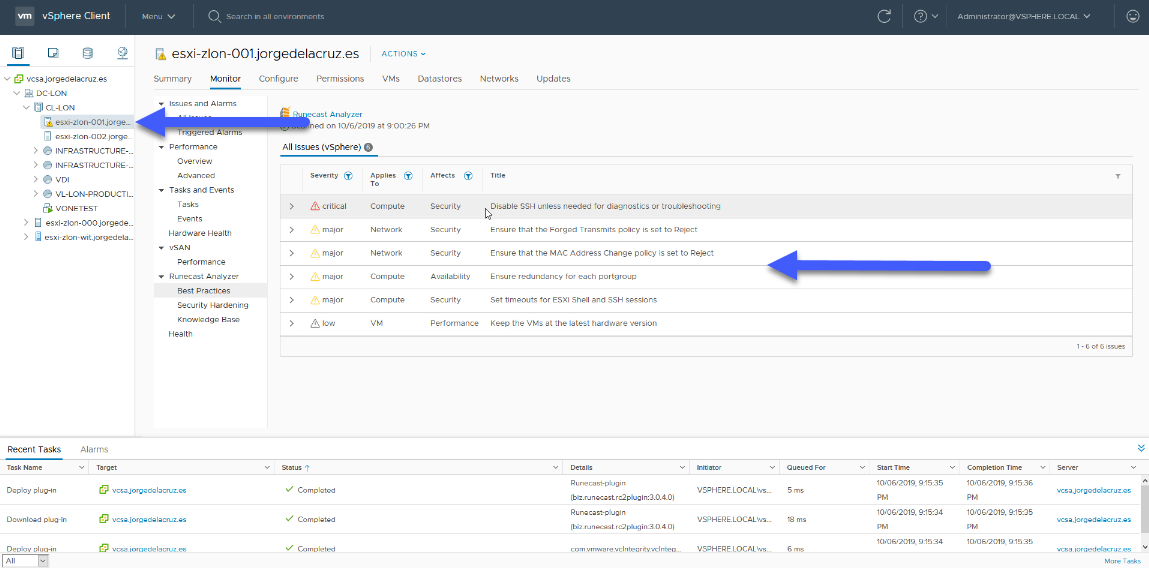The width and height of the screenshot is (1149, 568).
Task: Open the Administrator@VSPHERE.LOCAL user menu
Action: pos(1023,16)
